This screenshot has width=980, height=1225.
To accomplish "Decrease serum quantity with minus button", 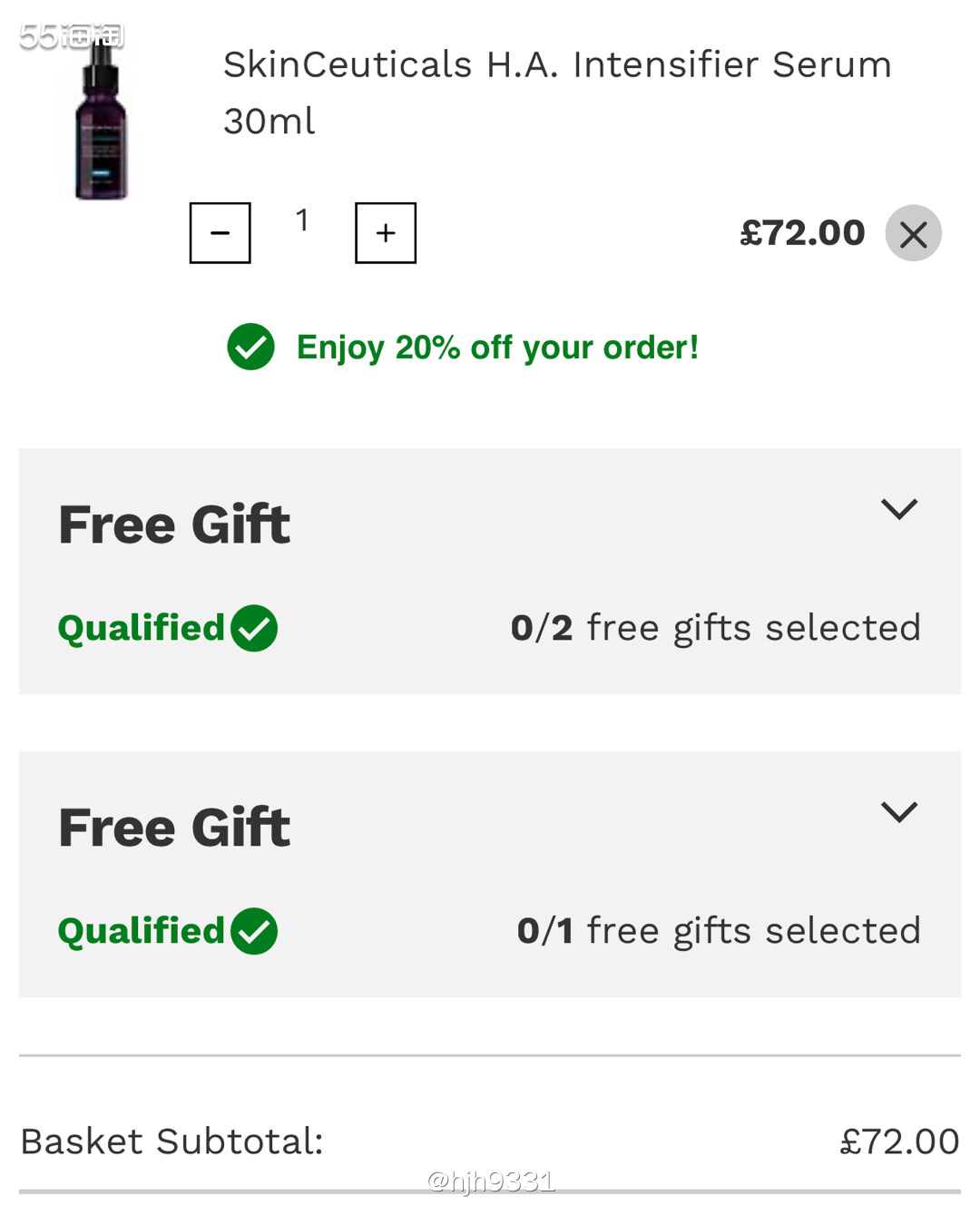I will [220, 233].
